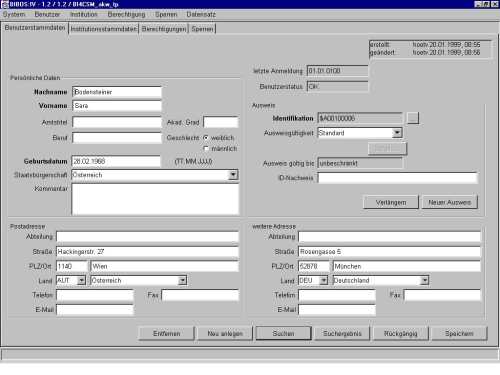Click the Amtstitel input field

117,122
